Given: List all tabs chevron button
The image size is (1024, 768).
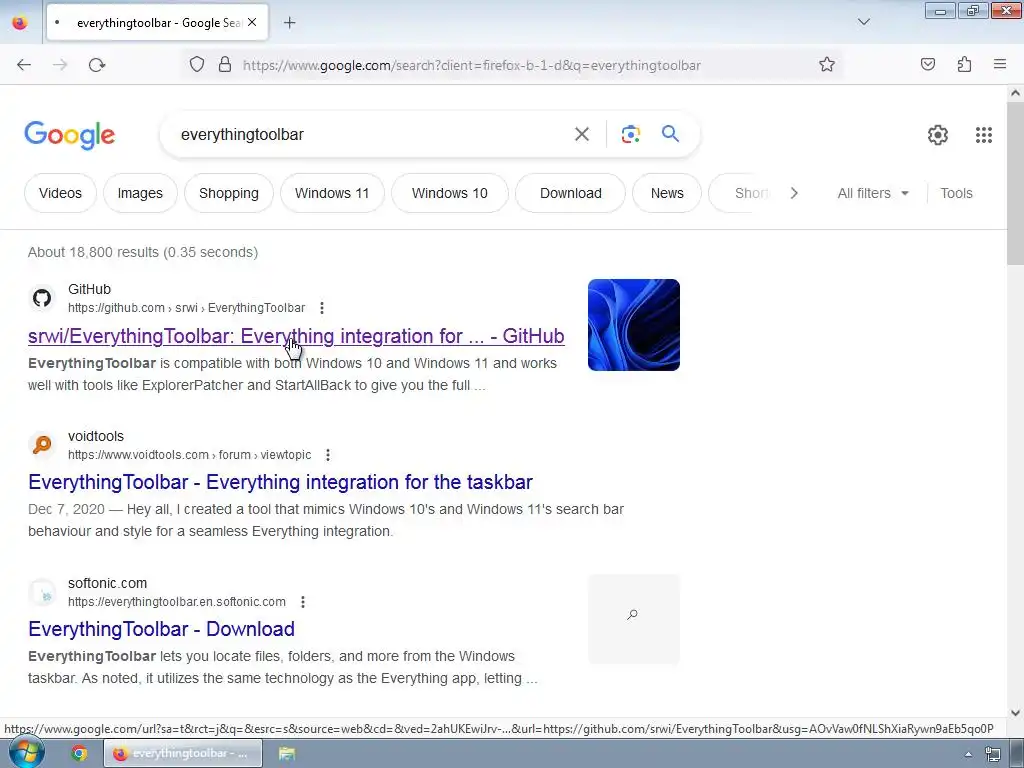Looking at the screenshot, I should [x=864, y=22].
